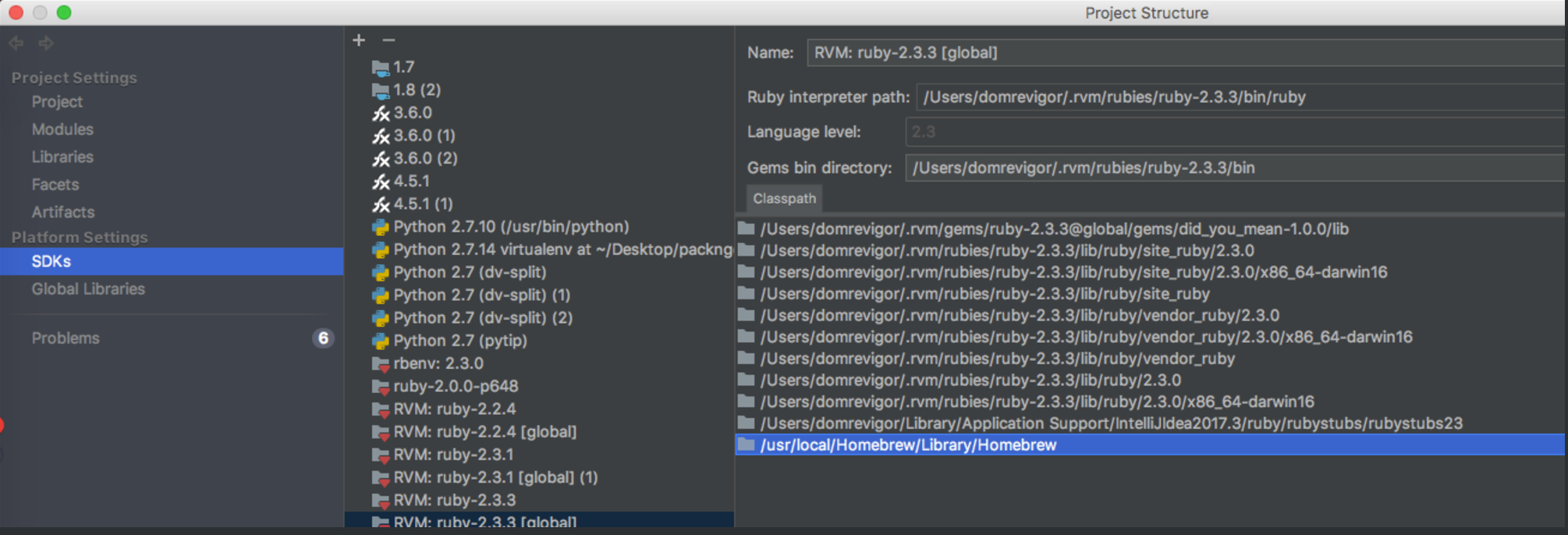Open the Artifacts settings page
Image resolution: width=1568 pixels, height=535 pixels.
click(63, 212)
